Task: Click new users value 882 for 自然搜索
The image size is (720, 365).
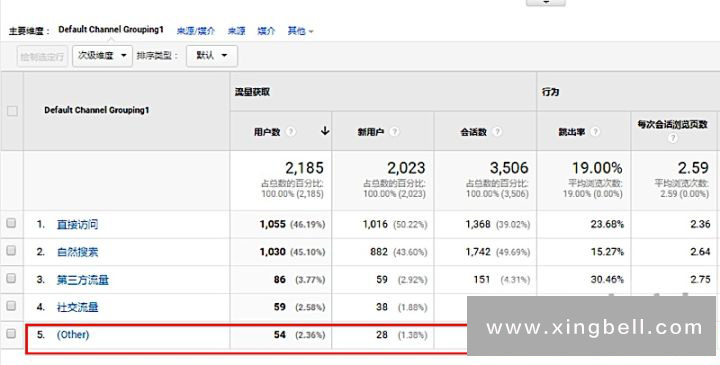Action: coord(379,252)
